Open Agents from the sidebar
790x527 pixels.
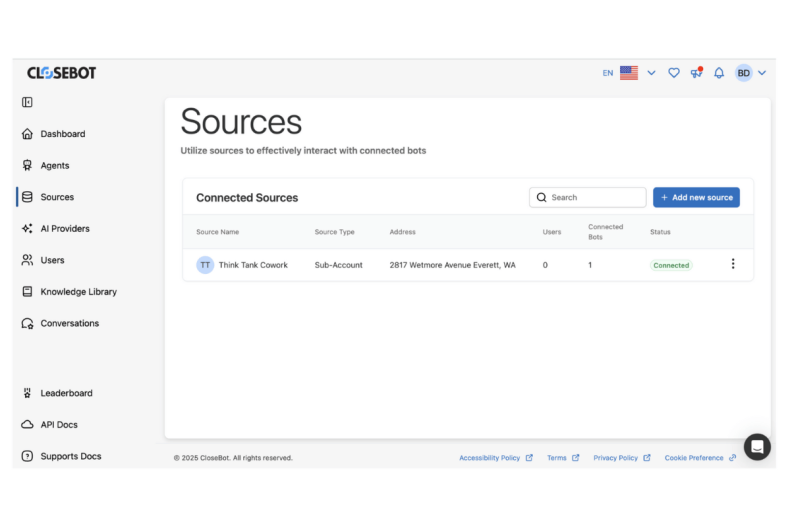(55, 166)
